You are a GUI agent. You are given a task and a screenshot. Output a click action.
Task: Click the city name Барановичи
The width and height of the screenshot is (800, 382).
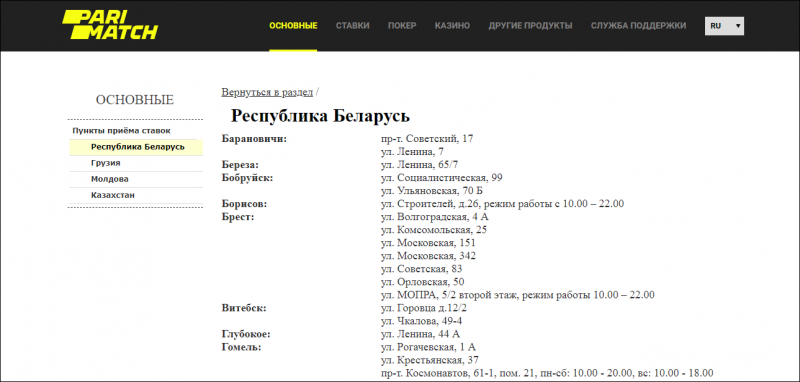(255, 138)
